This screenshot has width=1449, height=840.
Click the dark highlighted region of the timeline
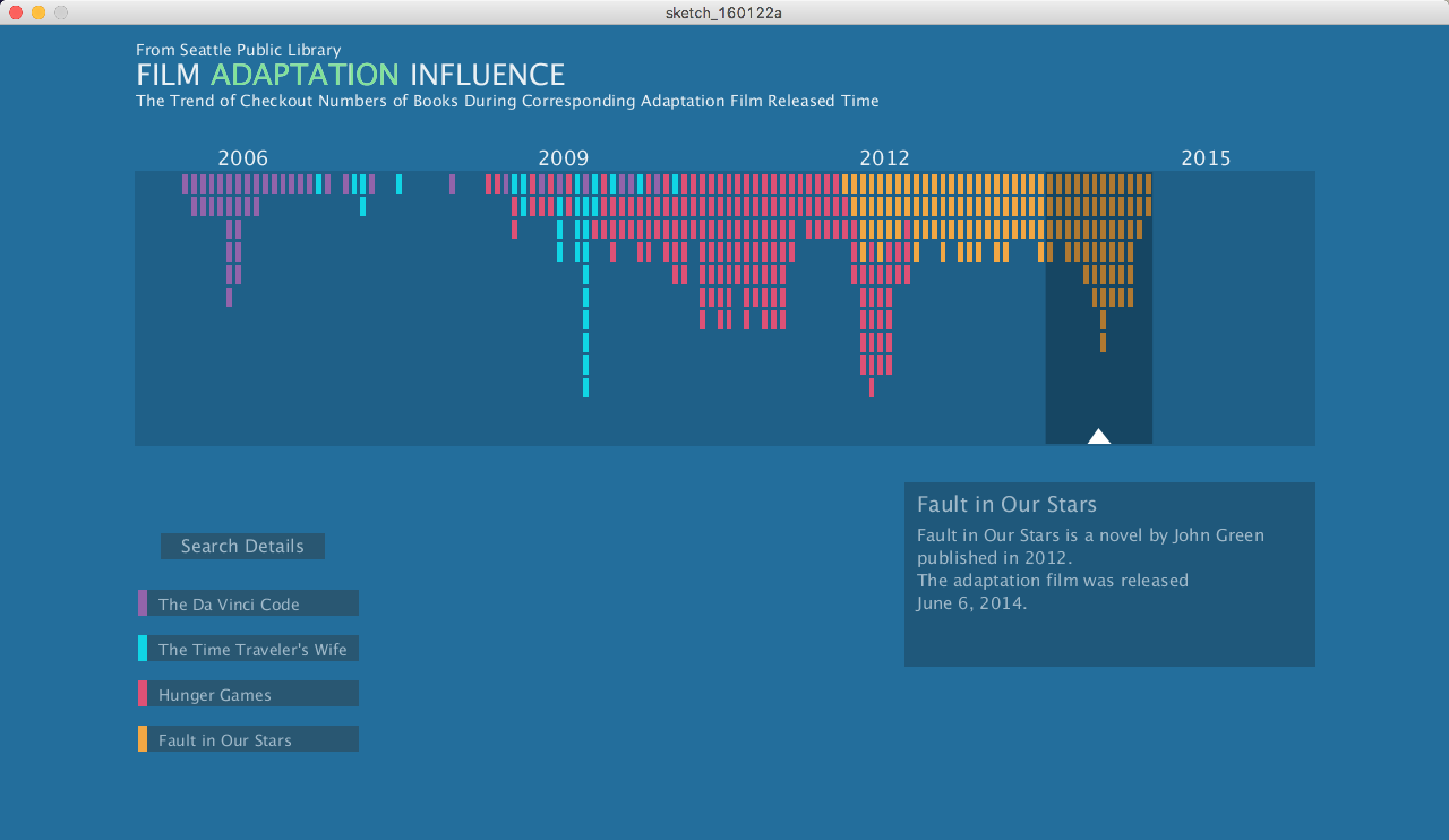click(1098, 391)
